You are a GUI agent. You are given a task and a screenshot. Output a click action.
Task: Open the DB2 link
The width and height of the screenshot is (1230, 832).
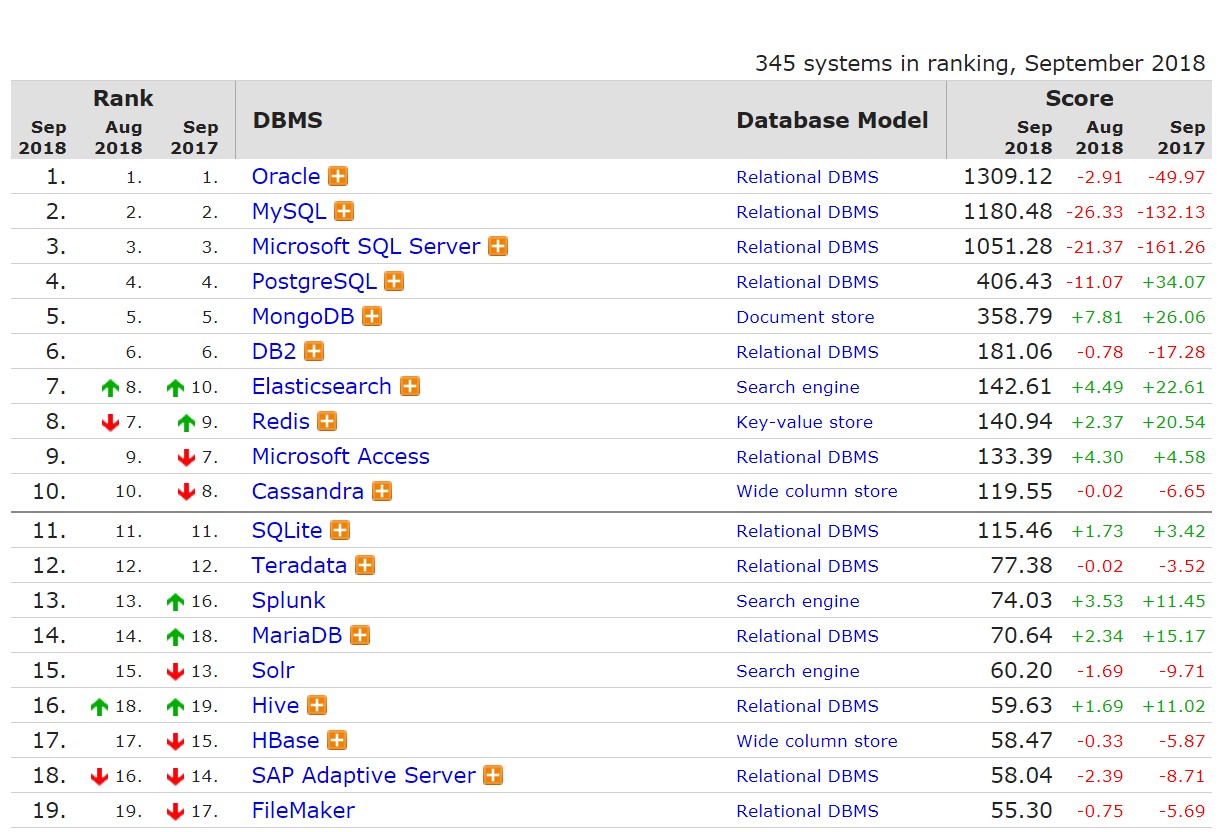coord(274,351)
